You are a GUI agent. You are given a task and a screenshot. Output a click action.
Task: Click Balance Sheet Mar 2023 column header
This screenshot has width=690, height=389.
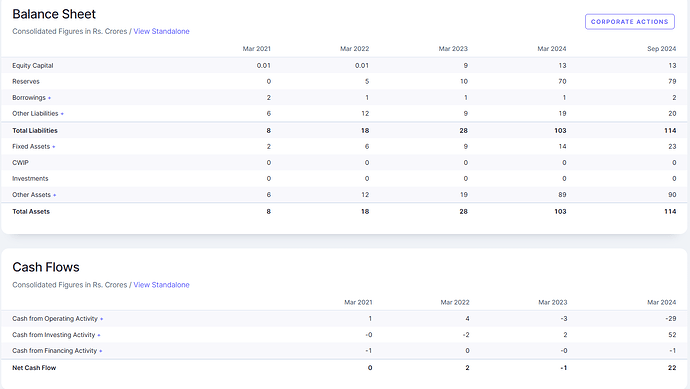click(453, 49)
